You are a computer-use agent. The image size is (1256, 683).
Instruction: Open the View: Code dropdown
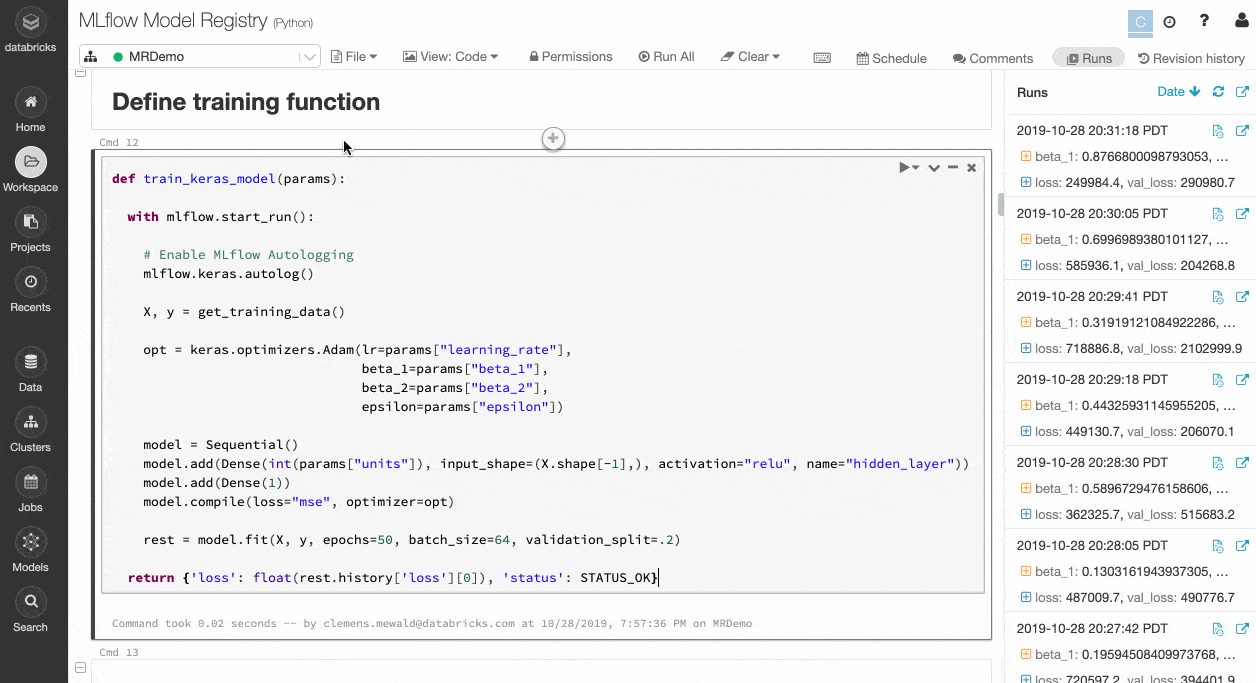click(x=450, y=57)
